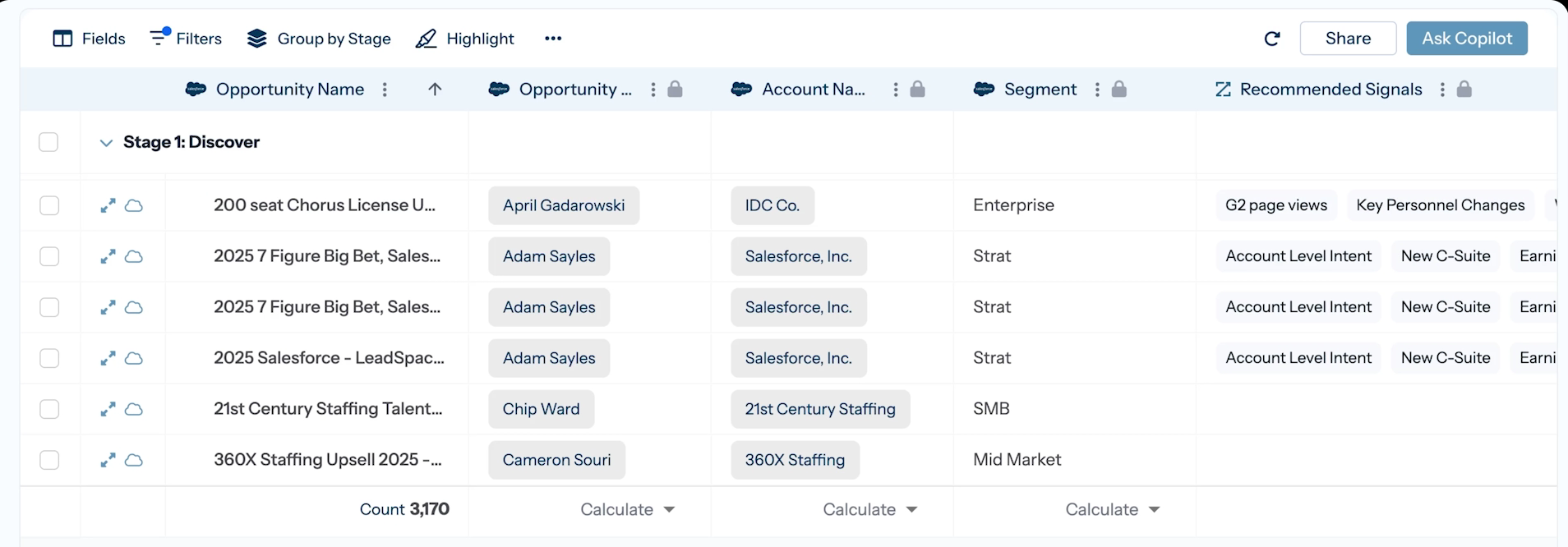The height and width of the screenshot is (547, 1568).
Task: Check the 360X Staffing Upsell row
Action: point(49,460)
